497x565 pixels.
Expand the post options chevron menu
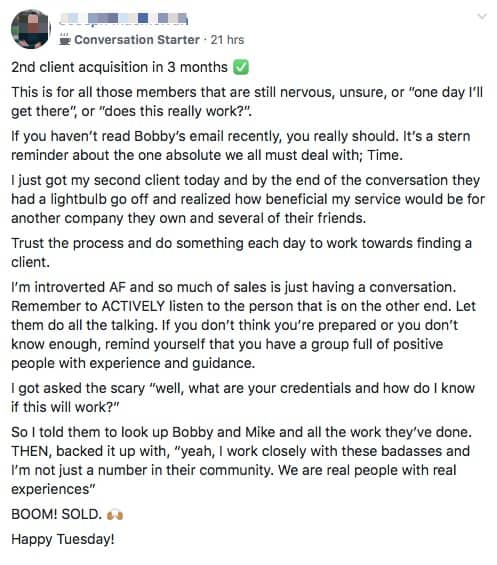(482, 17)
